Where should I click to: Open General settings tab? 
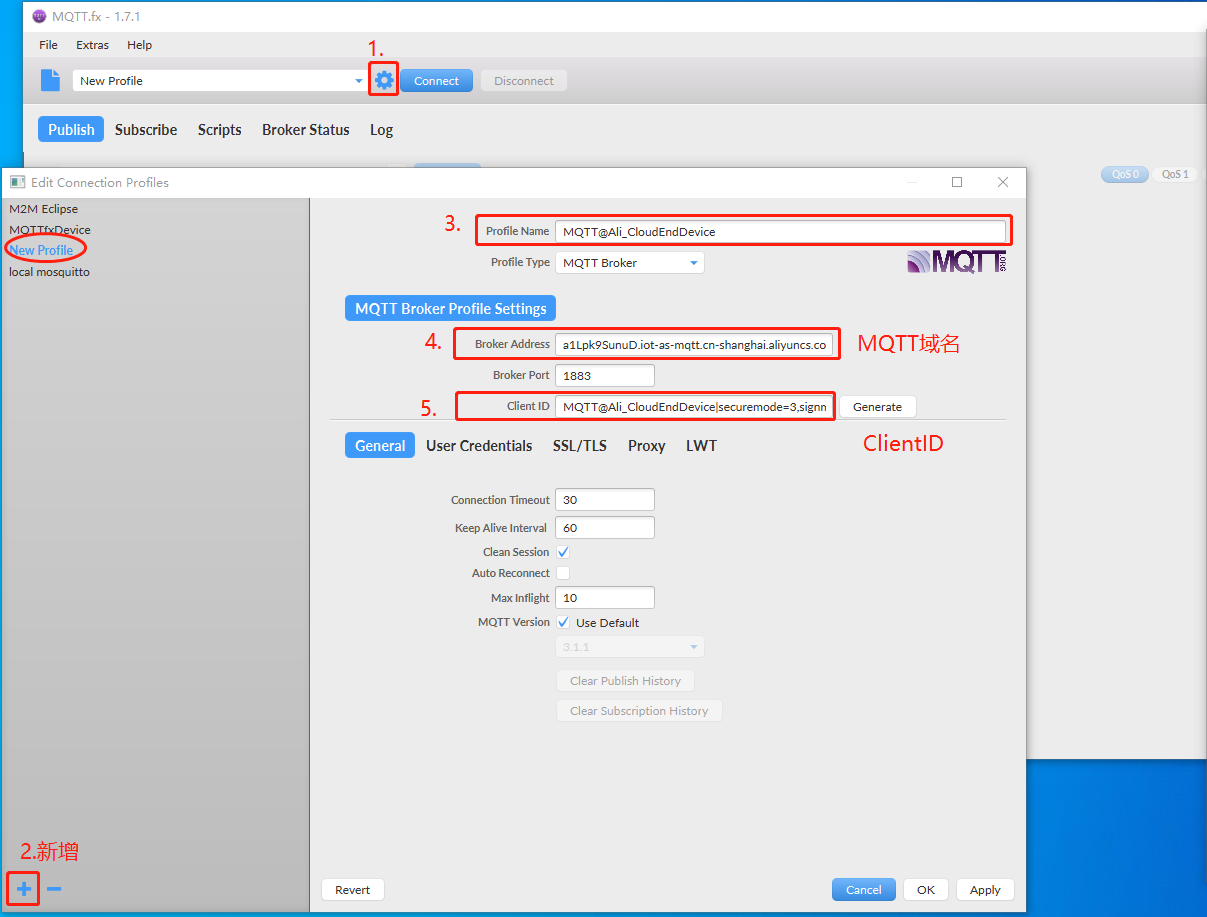pos(380,446)
